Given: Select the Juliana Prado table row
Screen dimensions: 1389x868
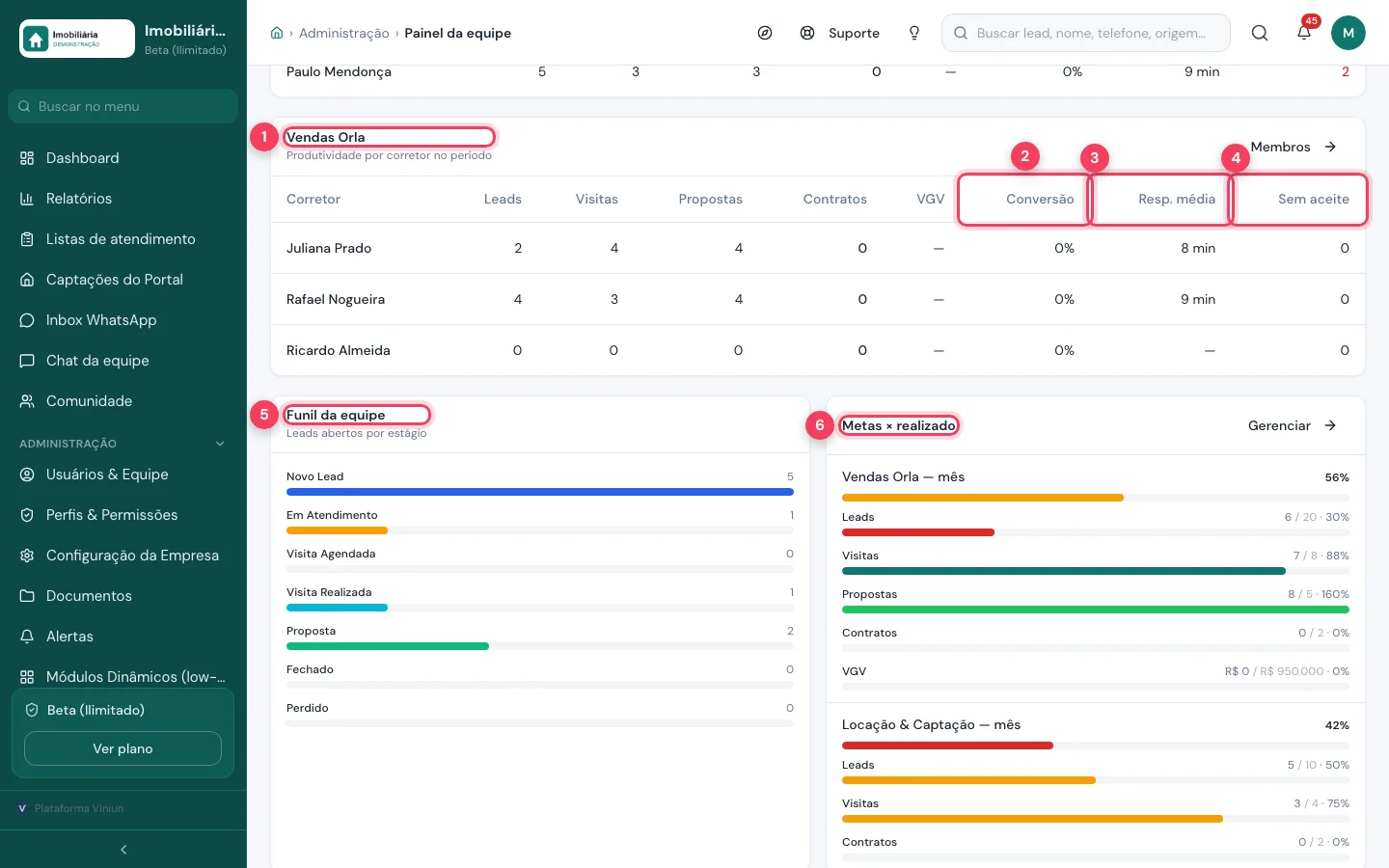Looking at the screenshot, I should tap(818, 248).
